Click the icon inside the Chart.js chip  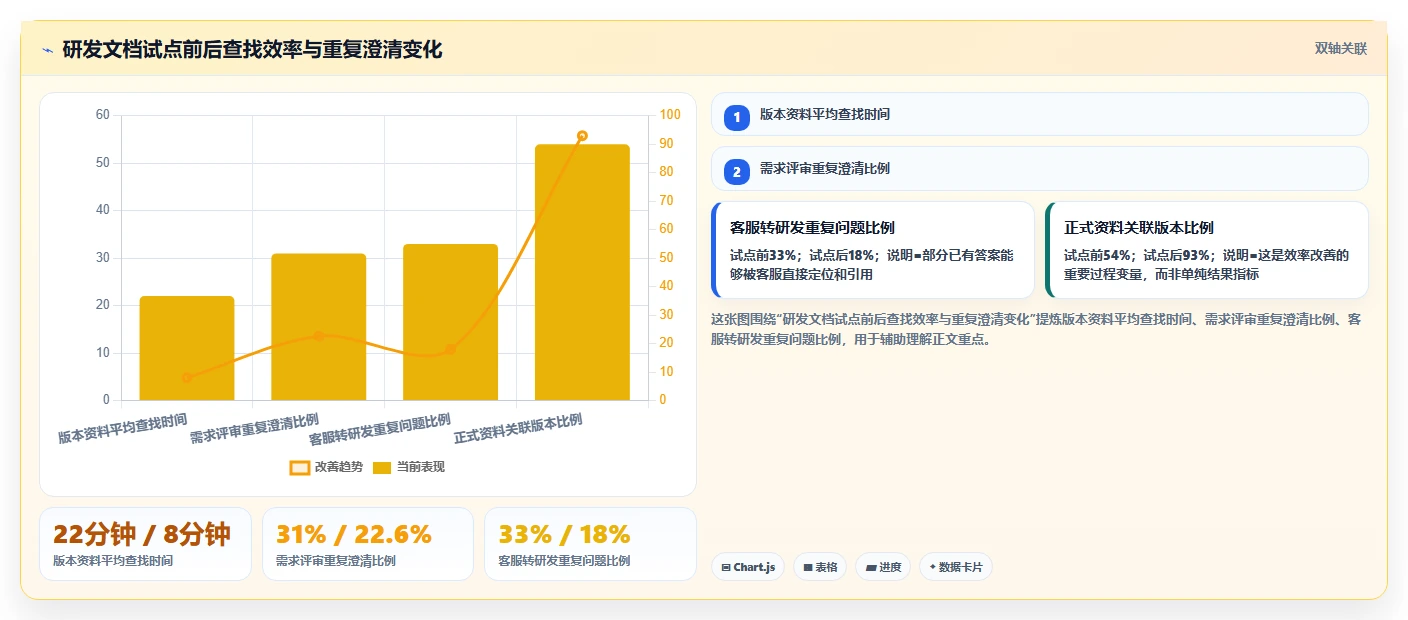(726, 567)
